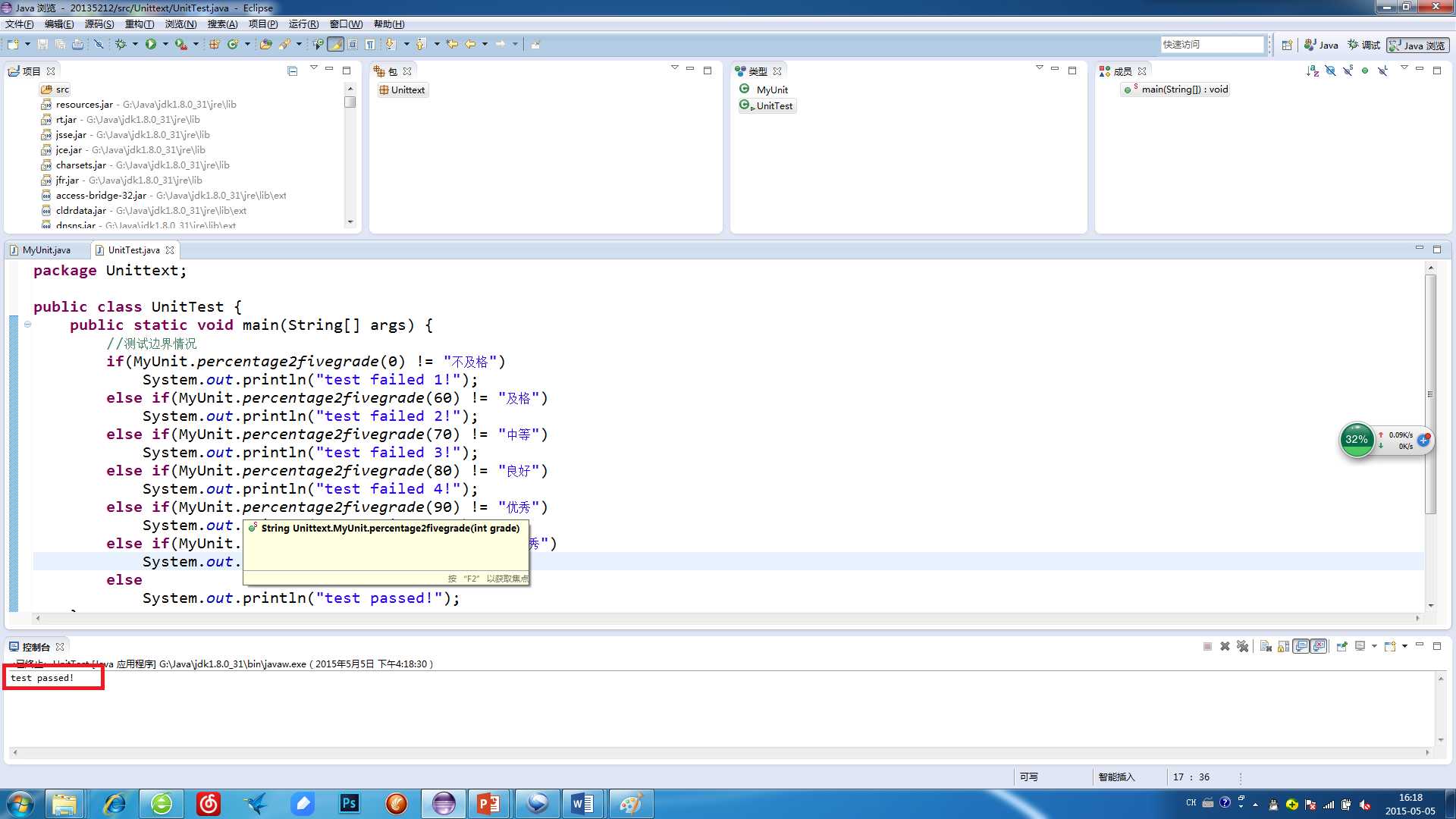Click the project panel scrollbar down arrow
1456x819 pixels.
tap(350, 222)
